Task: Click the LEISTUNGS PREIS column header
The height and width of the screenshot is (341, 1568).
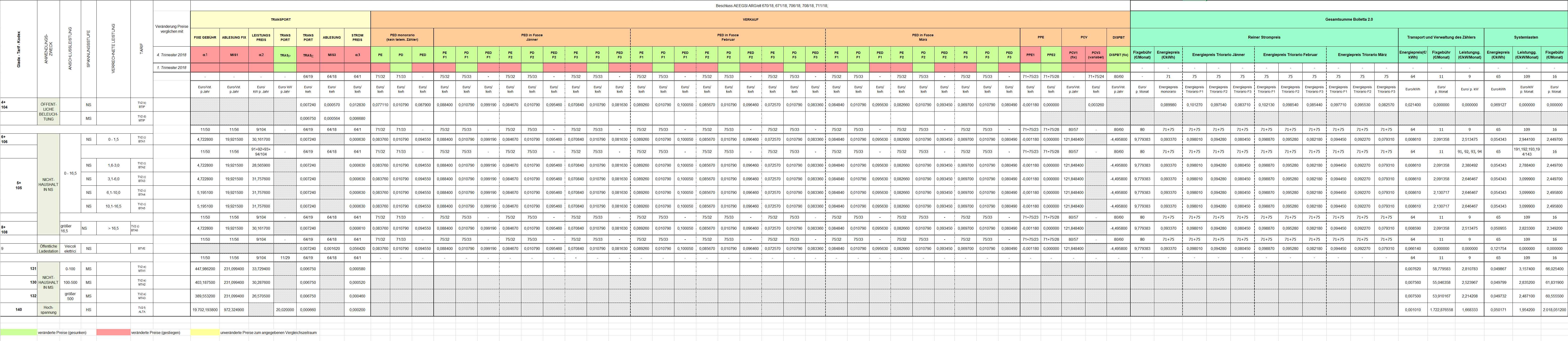Action: [261, 37]
